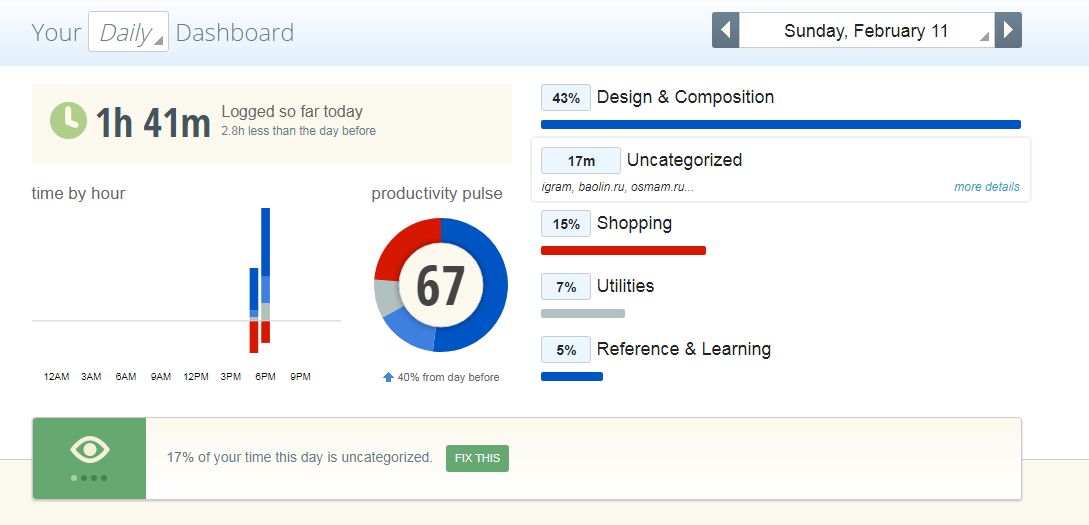1089x525 pixels.
Task: Click the red Shopping progress bar
Action: (623, 250)
